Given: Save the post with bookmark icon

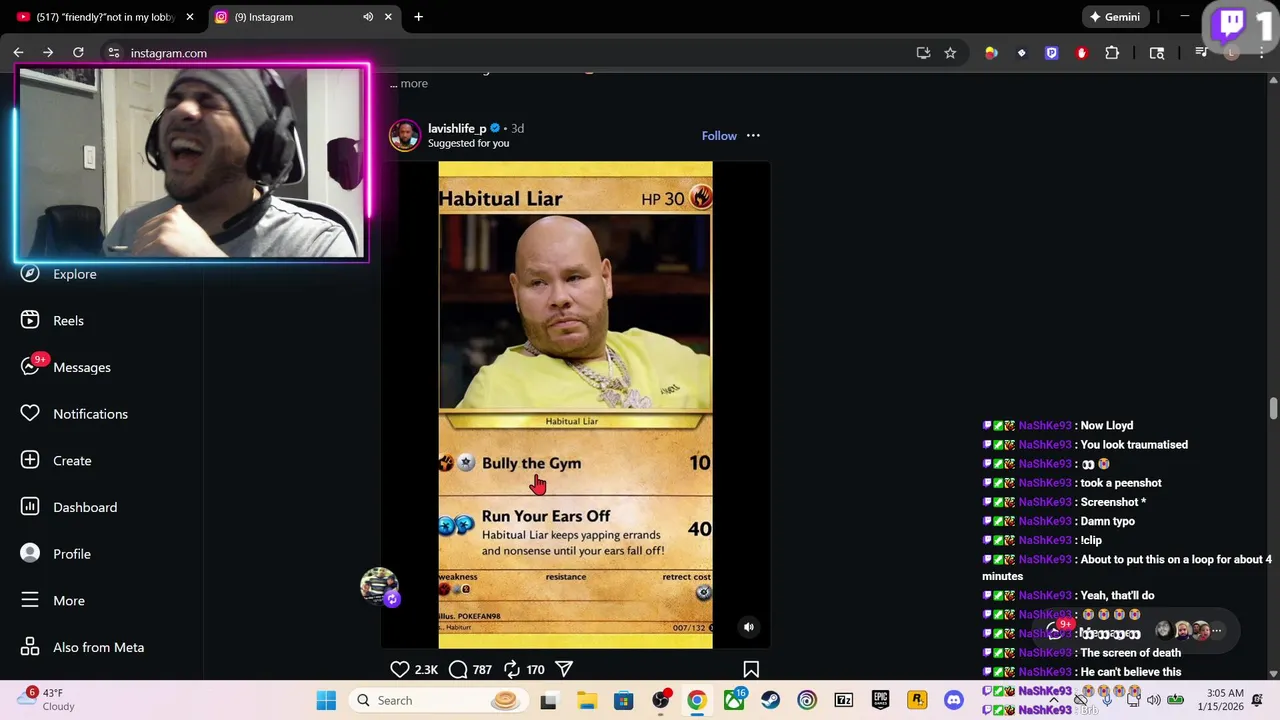Looking at the screenshot, I should [x=751, y=669].
